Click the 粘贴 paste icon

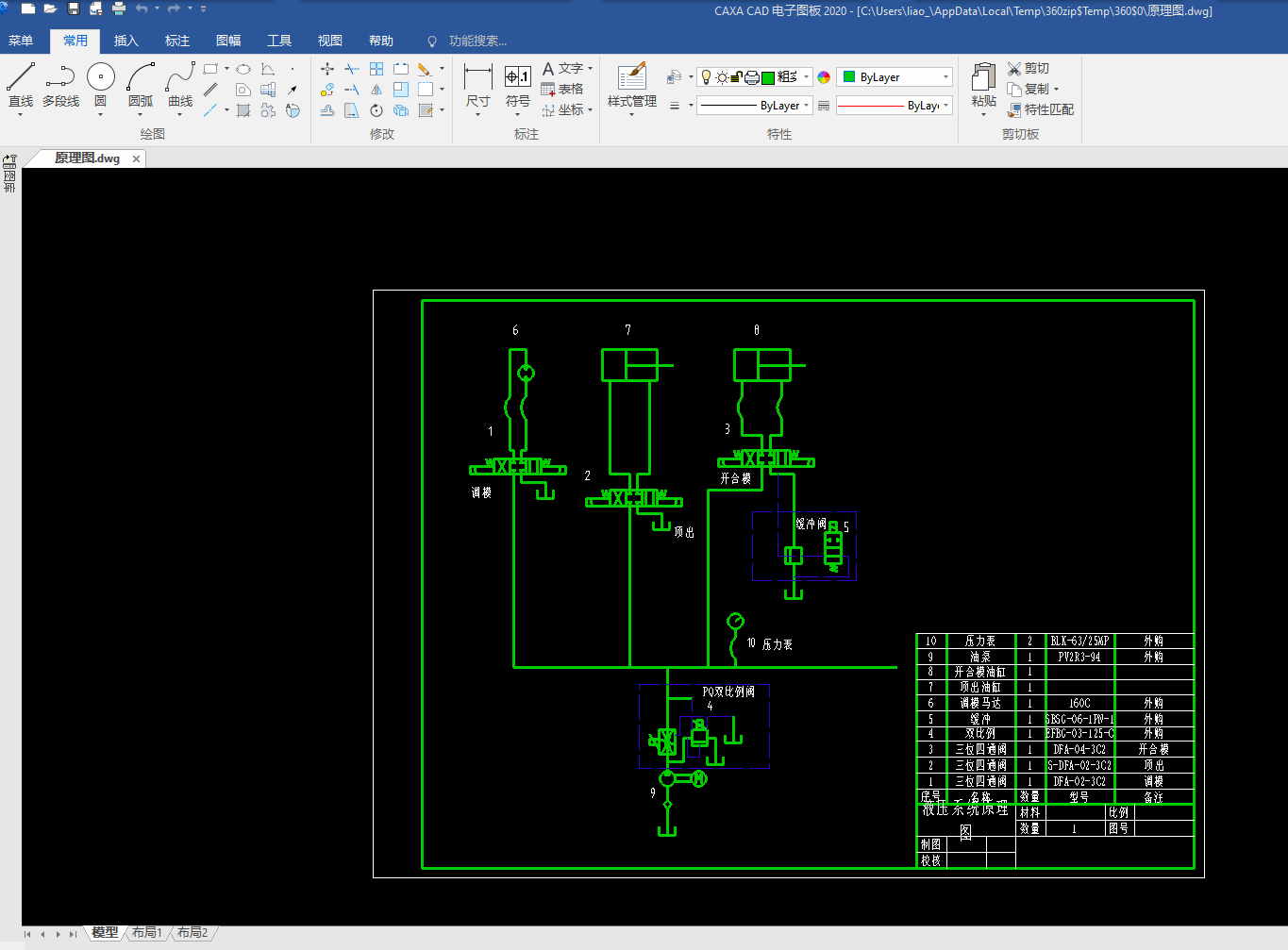click(x=984, y=86)
